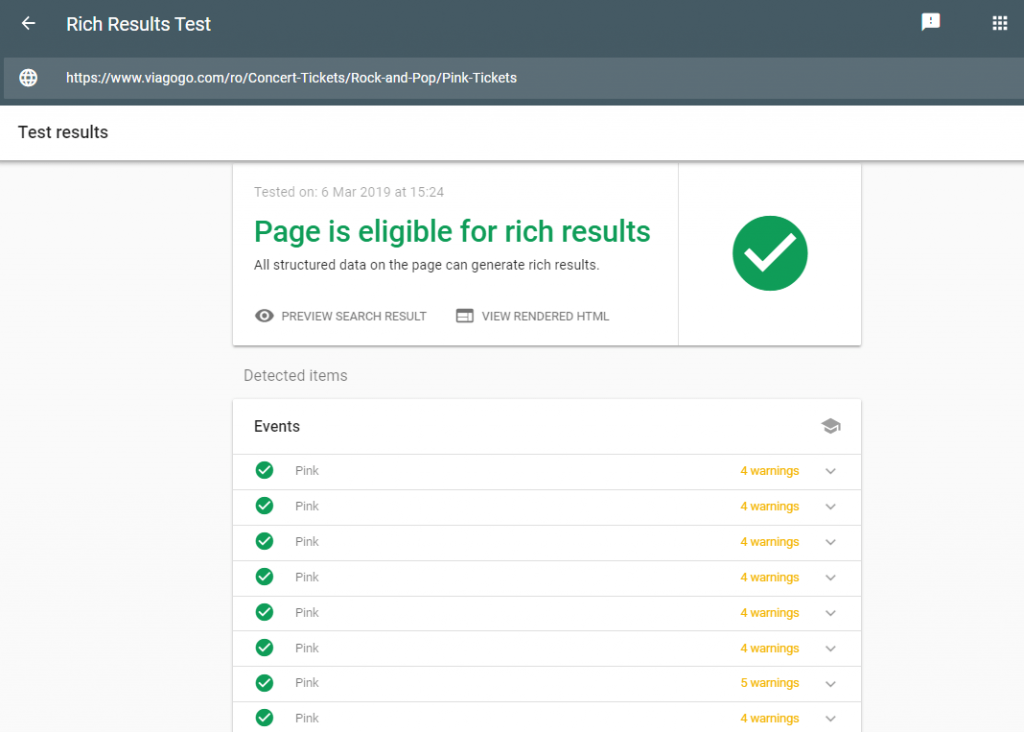
Task: Open the Google apps grid
Action: coord(999,22)
